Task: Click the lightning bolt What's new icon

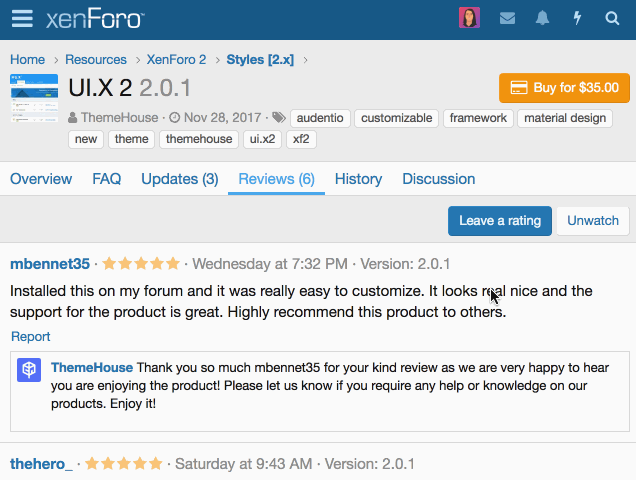Action: pos(577,18)
